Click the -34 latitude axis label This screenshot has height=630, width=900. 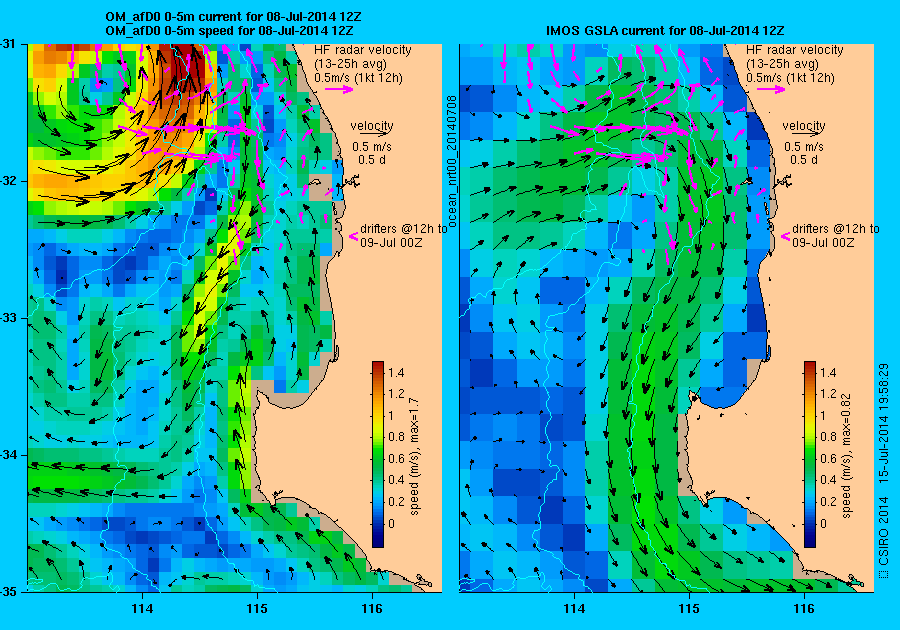8,455
